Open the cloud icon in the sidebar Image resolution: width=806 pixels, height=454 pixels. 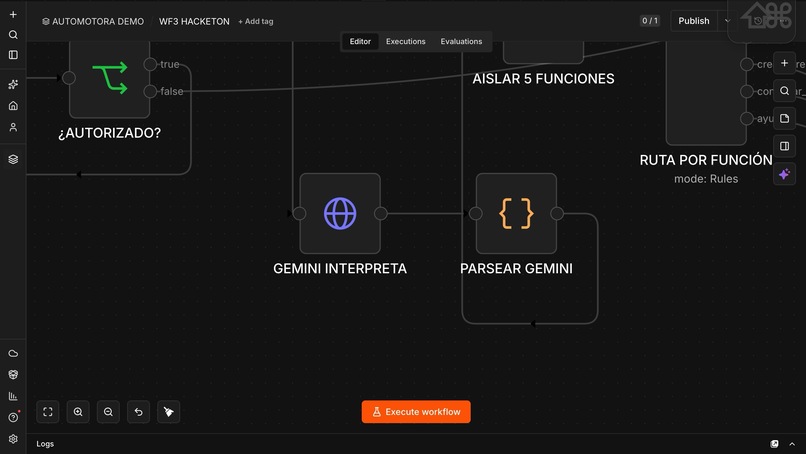(x=13, y=354)
